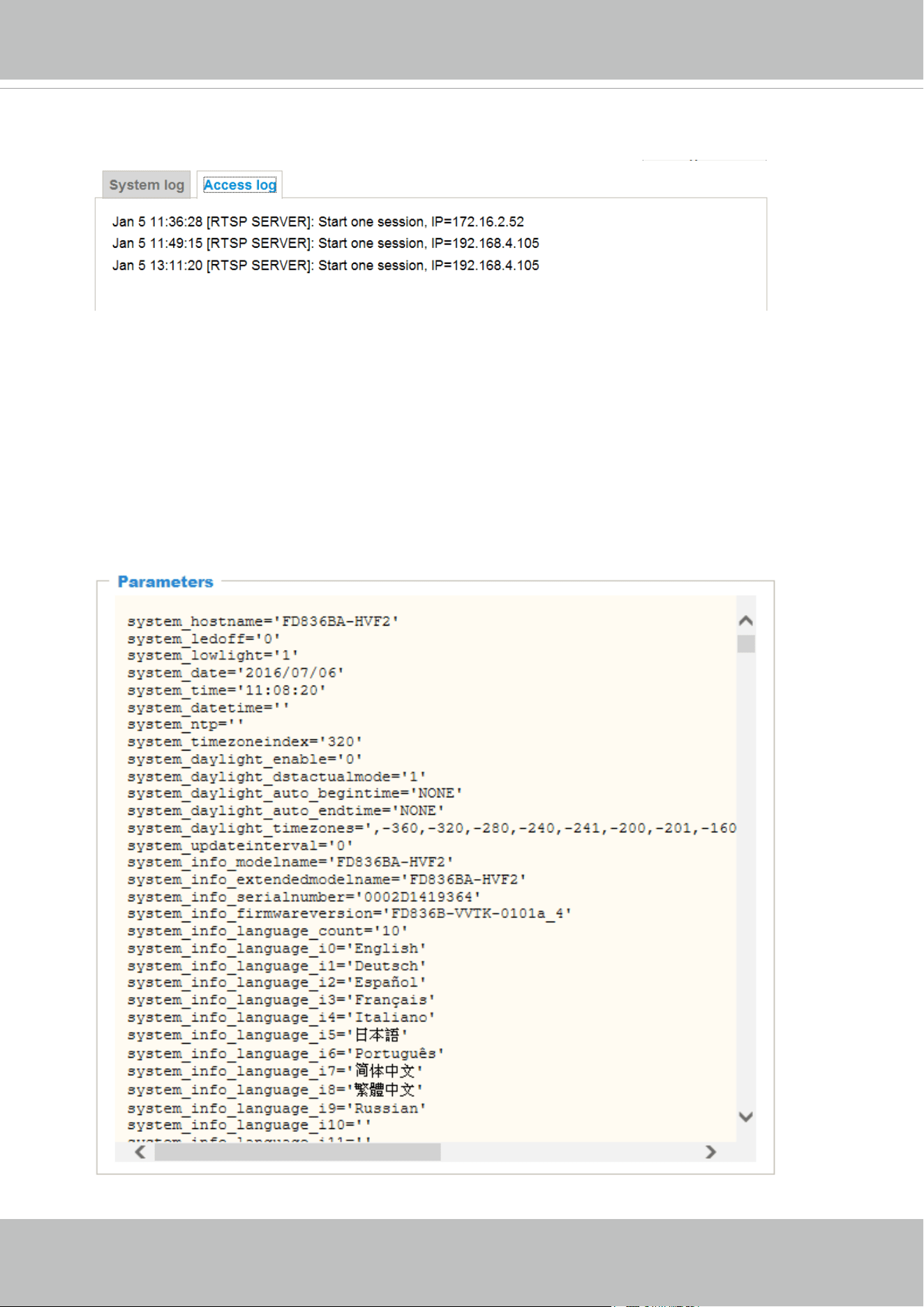Click the system_timezoneindex='320' line
Image resolution: width=924 pixels, height=1307 pixels.
[x=245, y=742]
